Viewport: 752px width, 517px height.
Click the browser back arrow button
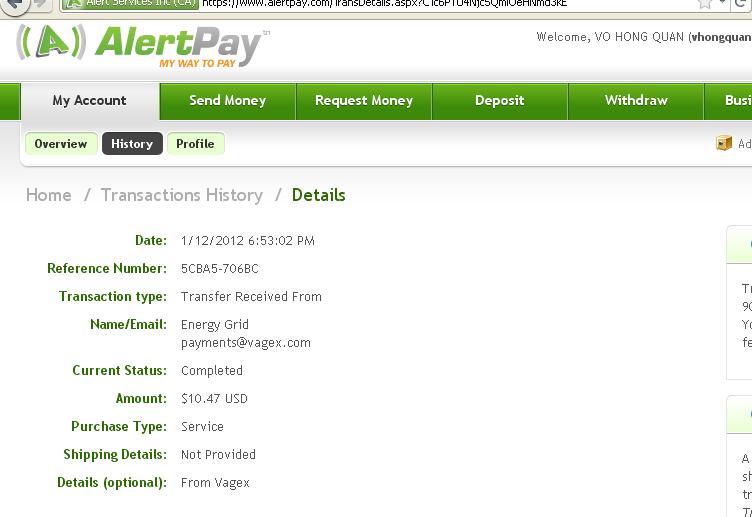[x=14, y=6]
